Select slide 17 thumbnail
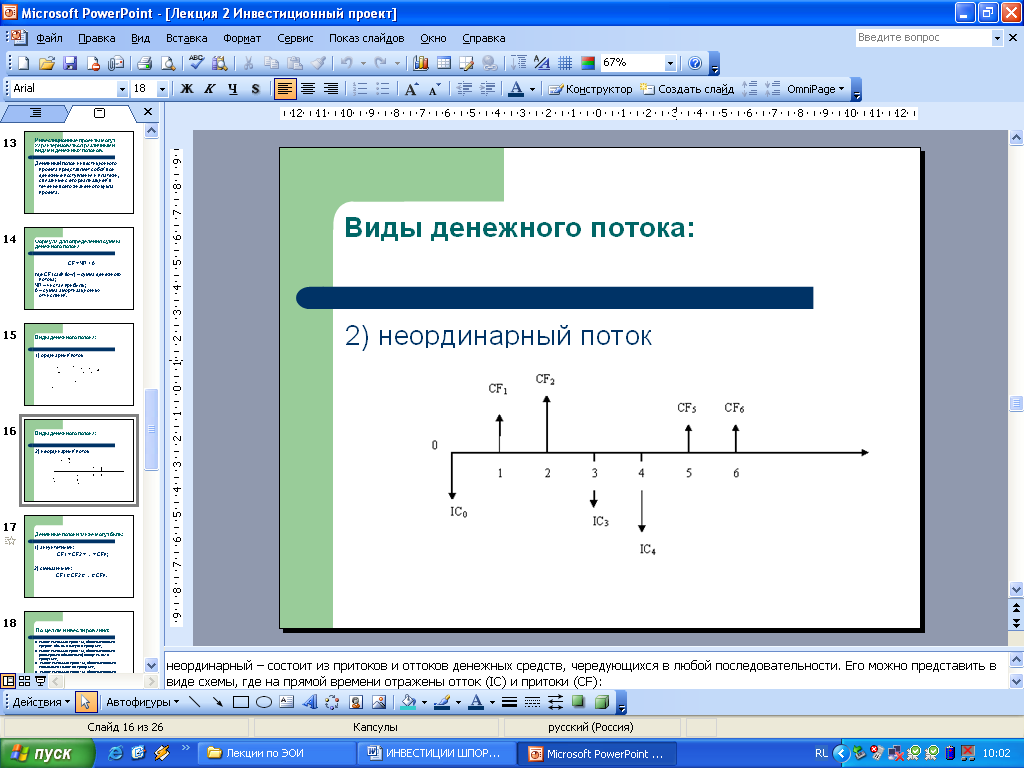The image size is (1024, 768). click(x=79, y=556)
